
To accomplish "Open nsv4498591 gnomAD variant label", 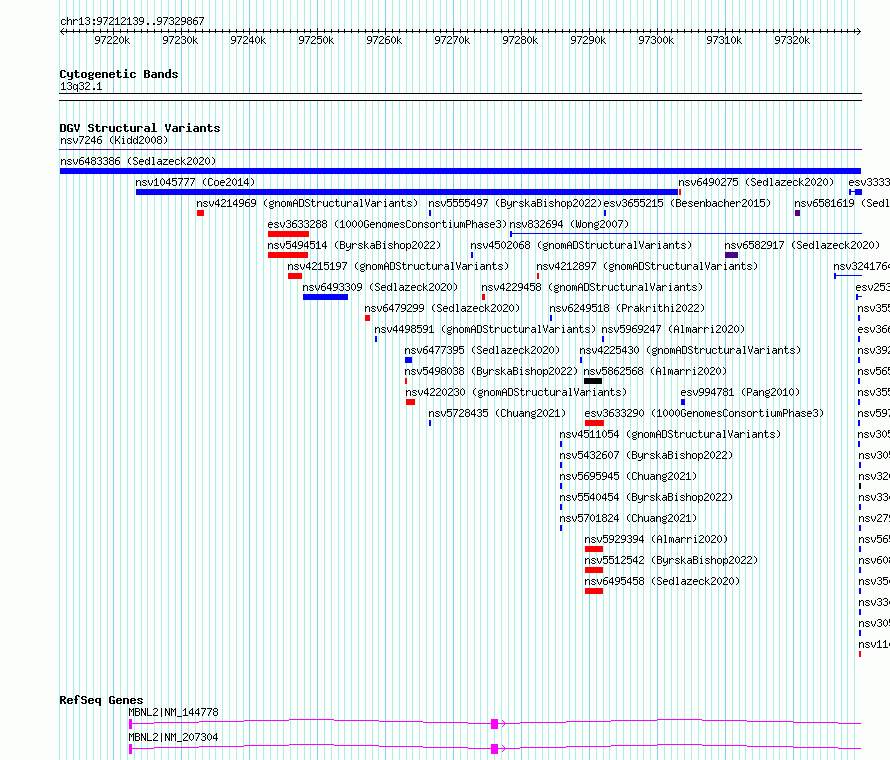I will [485, 329].
